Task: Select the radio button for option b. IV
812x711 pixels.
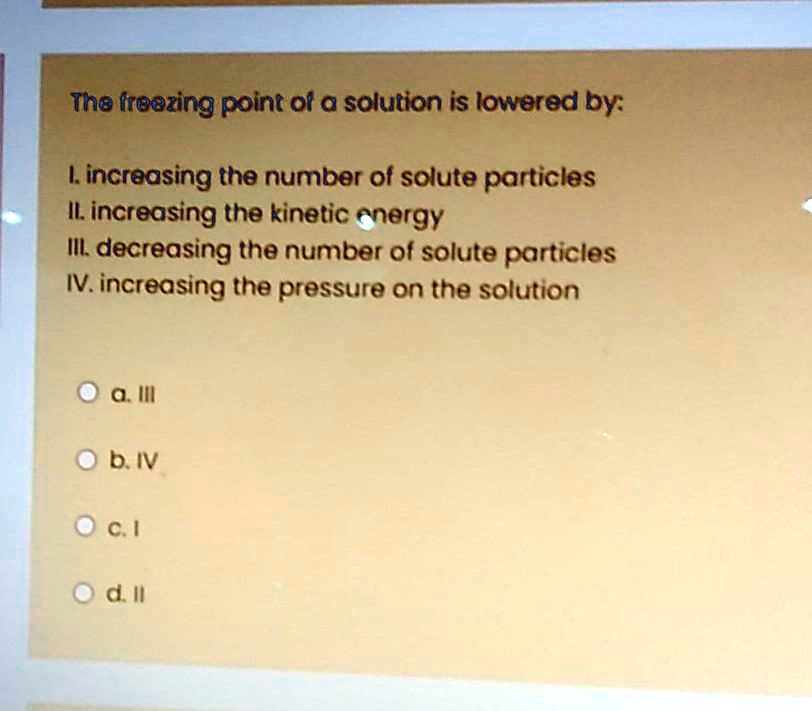Action: pos(87,458)
